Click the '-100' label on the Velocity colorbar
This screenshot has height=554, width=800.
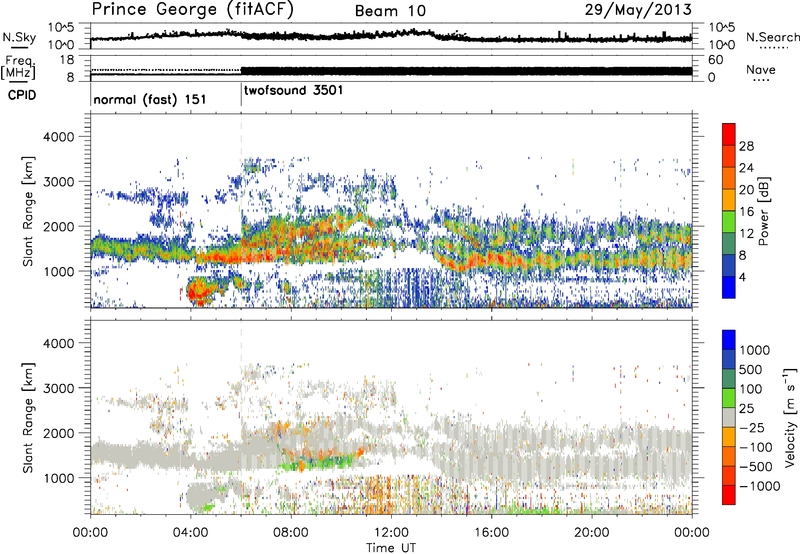756,447
